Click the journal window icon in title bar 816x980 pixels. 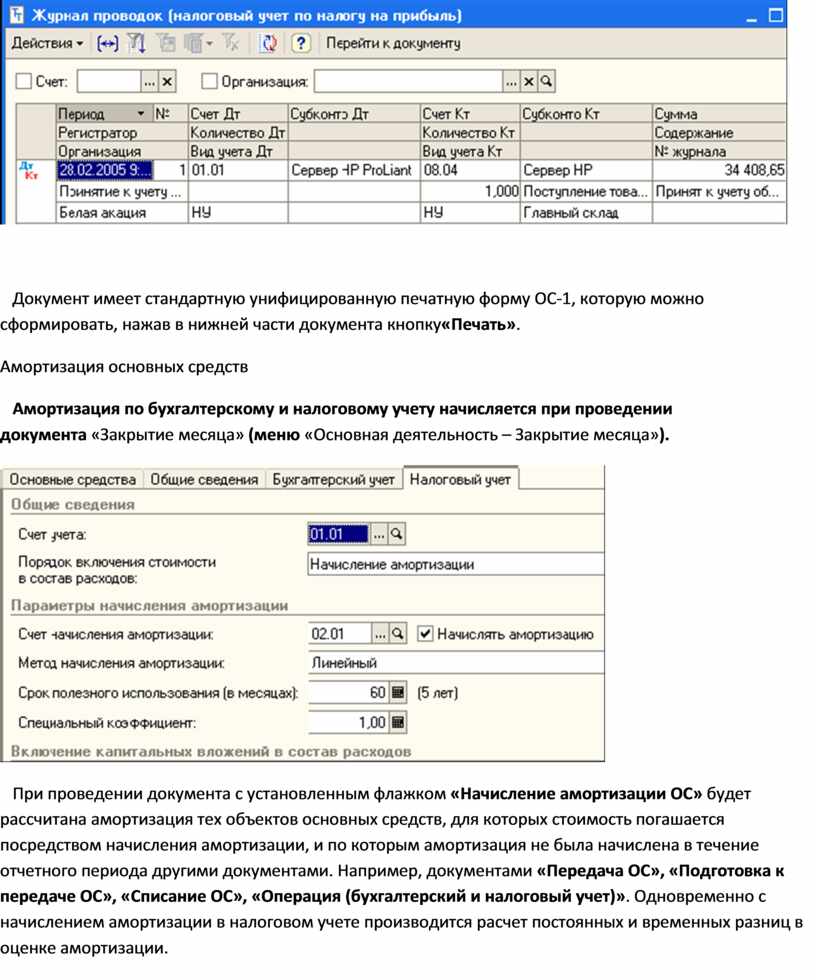[x=16, y=15]
